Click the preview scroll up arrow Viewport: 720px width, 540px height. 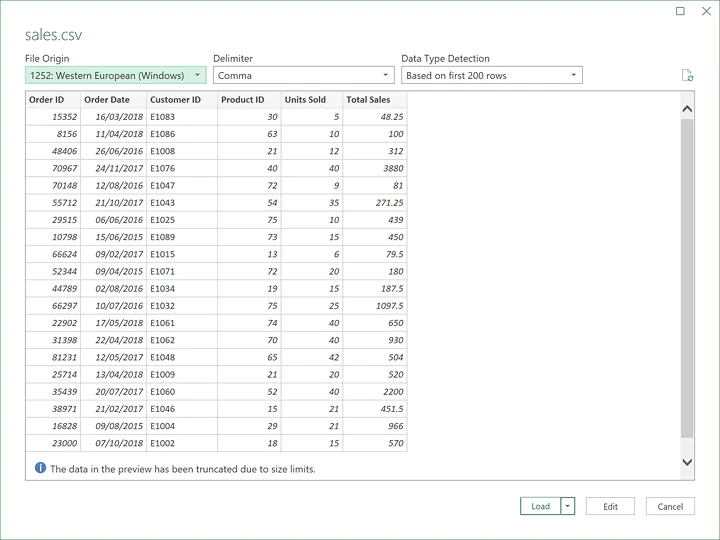click(687, 109)
